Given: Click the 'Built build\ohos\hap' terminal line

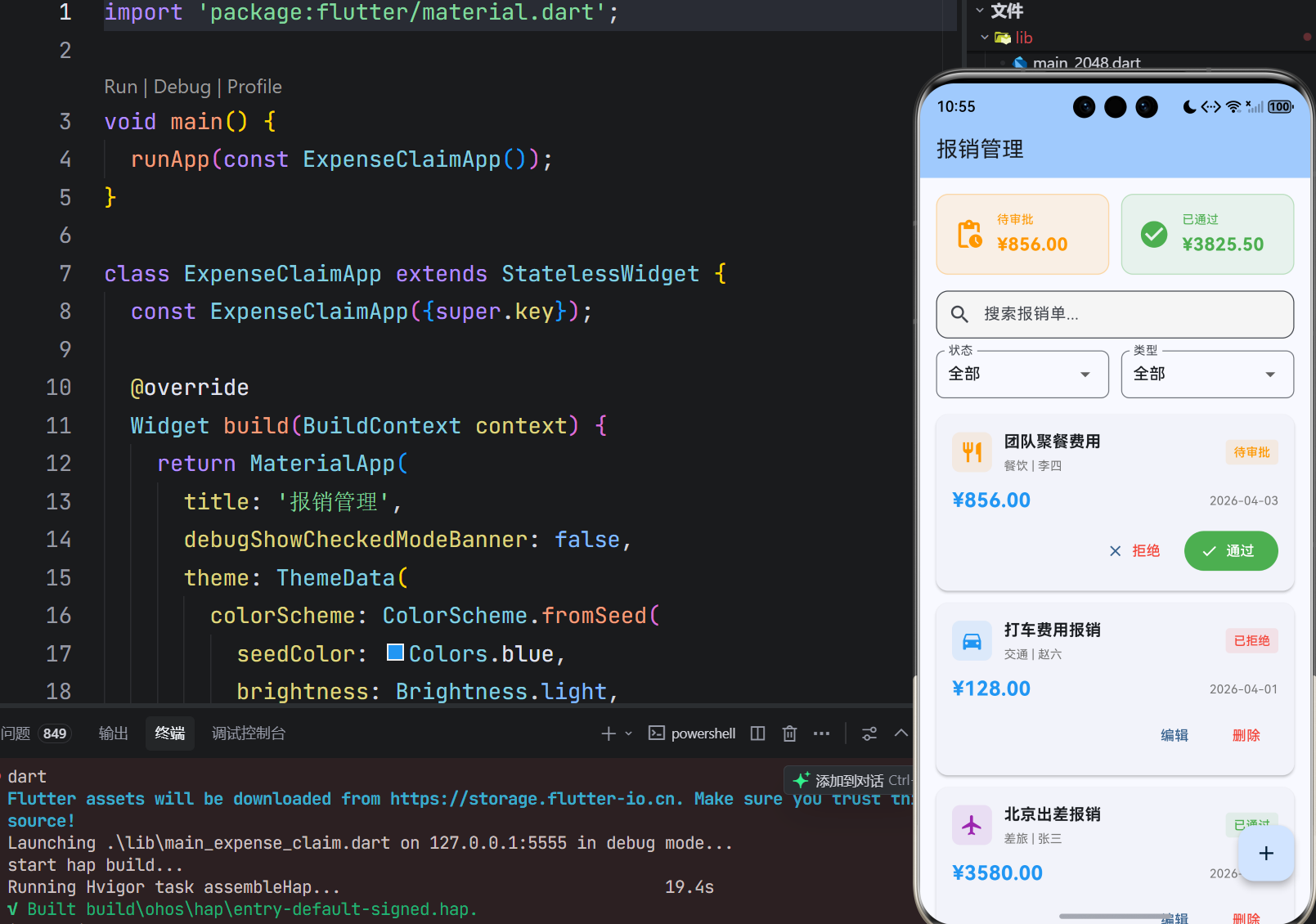Looking at the screenshot, I should coord(242,909).
